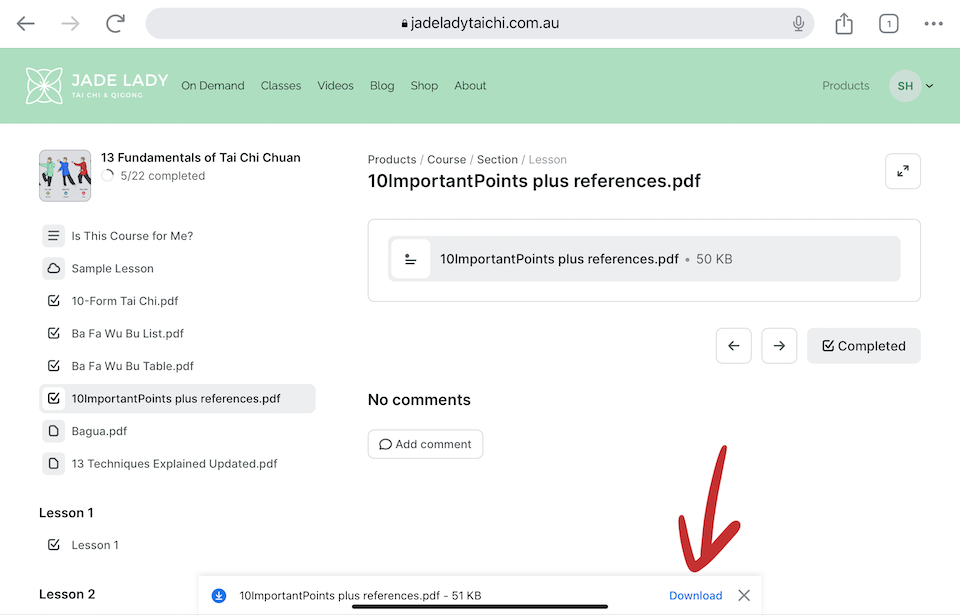Click the Jade Lady logo

(97, 86)
